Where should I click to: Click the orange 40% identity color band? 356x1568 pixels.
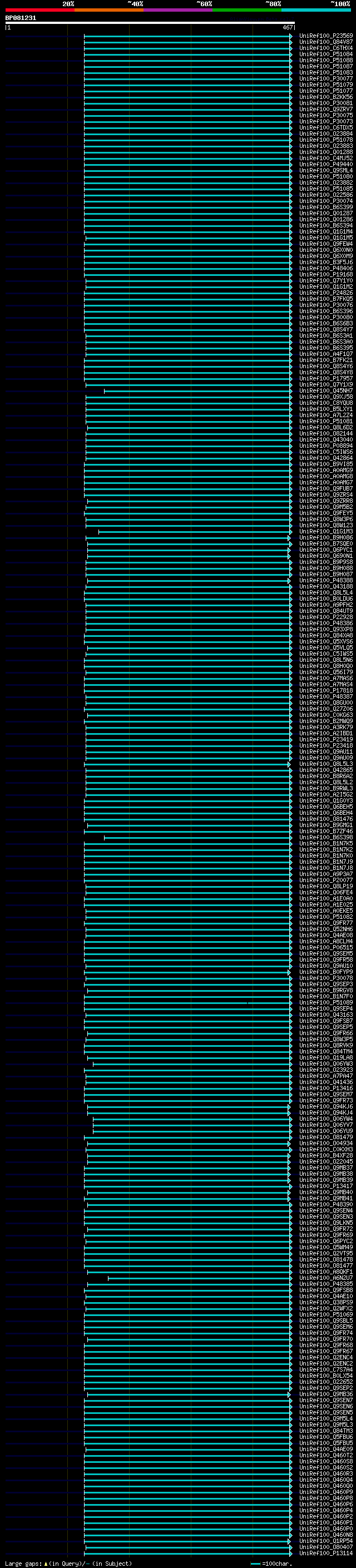(109, 10)
